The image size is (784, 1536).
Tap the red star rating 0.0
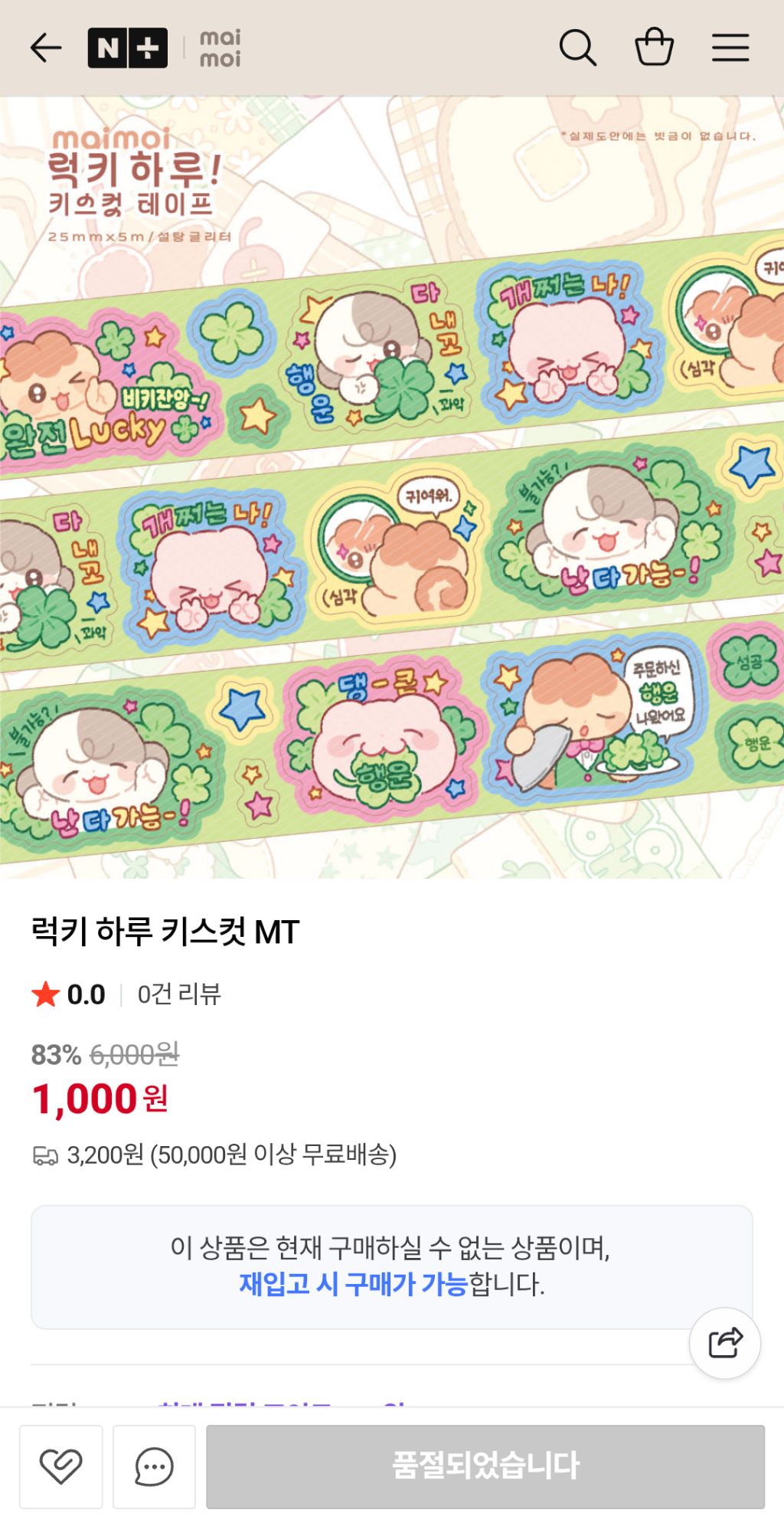(x=68, y=994)
